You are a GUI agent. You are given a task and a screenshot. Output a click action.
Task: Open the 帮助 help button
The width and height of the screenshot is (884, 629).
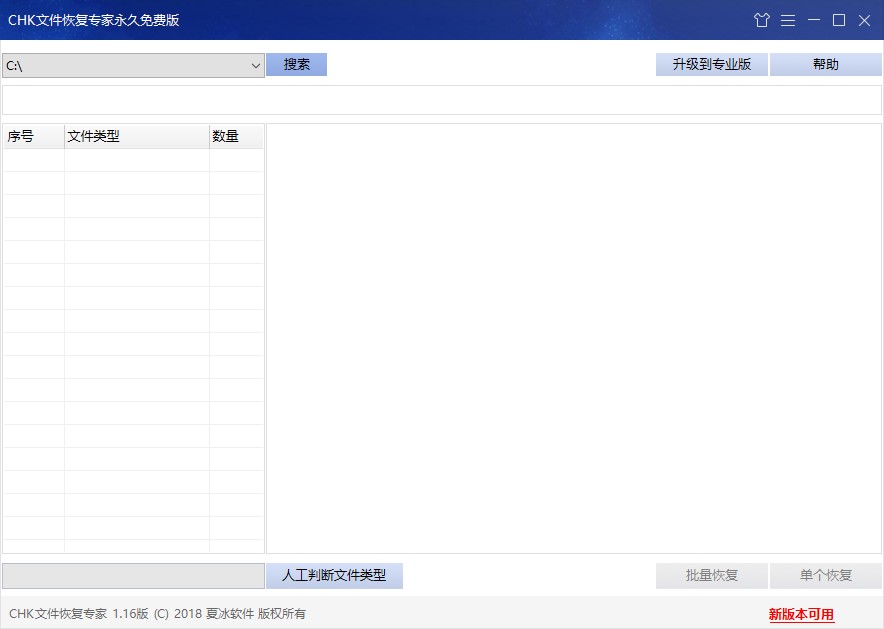point(825,64)
